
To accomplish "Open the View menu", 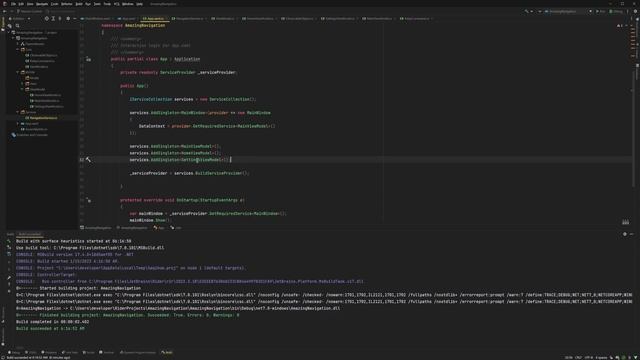I will click(x=30, y=4).
